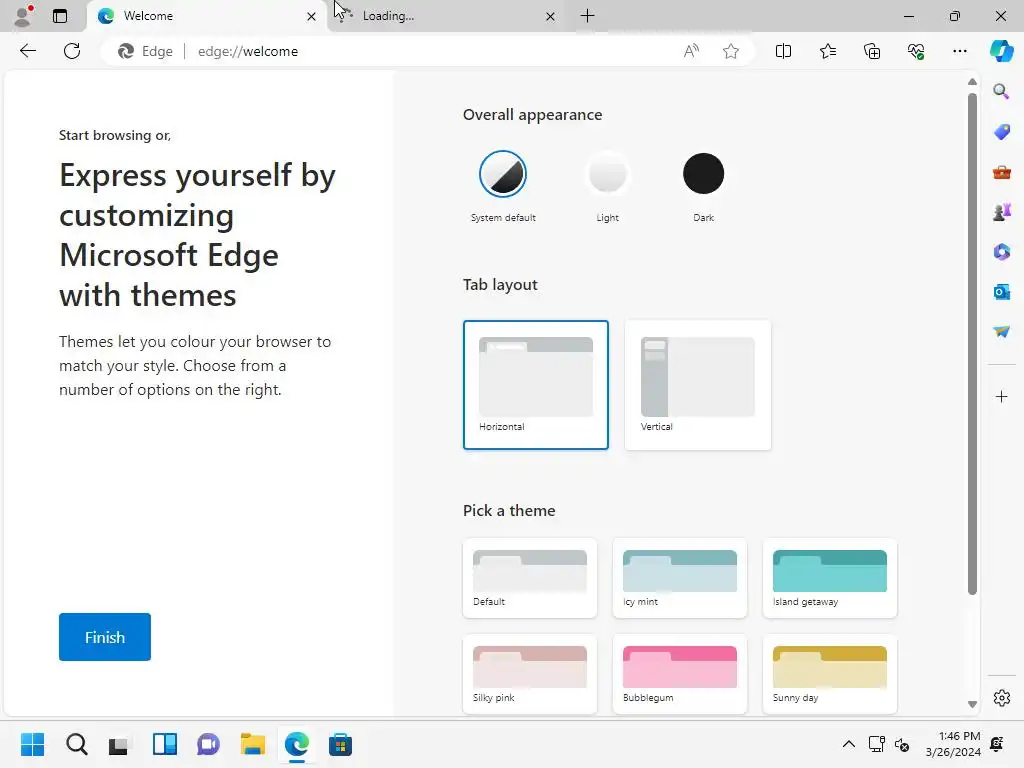The height and width of the screenshot is (768, 1024).
Task: Open Collections
Action: click(x=872, y=51)
